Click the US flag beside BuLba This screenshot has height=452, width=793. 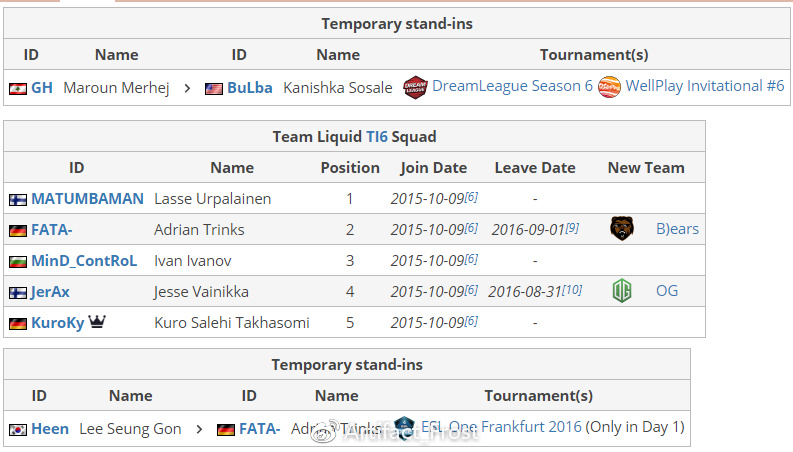coord(214,88)
